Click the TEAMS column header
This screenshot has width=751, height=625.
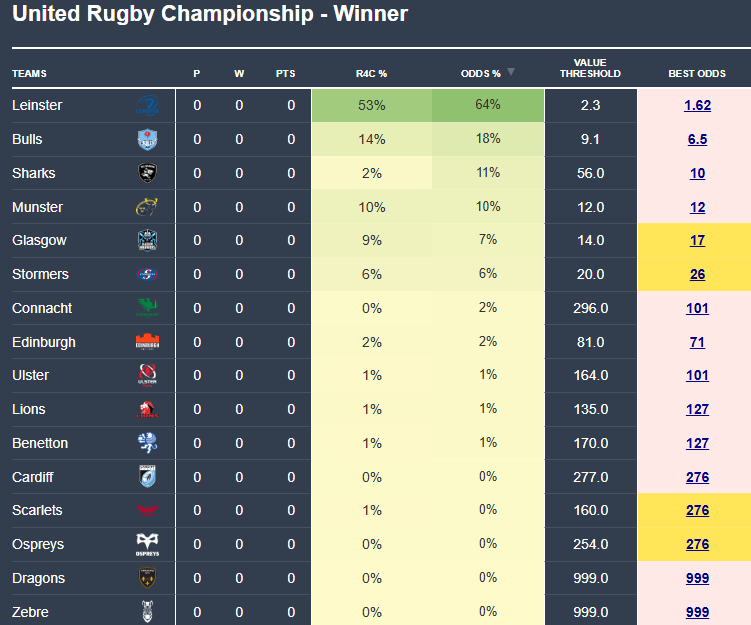pyautogui.click(x=30, y=74)
